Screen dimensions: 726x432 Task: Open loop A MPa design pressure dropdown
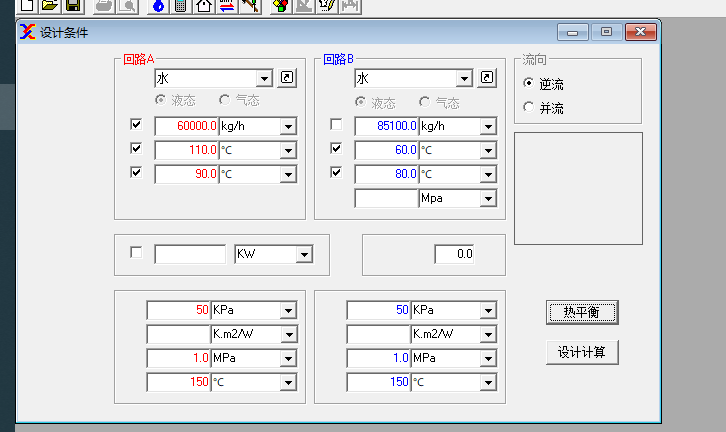[x=288, y=359]
